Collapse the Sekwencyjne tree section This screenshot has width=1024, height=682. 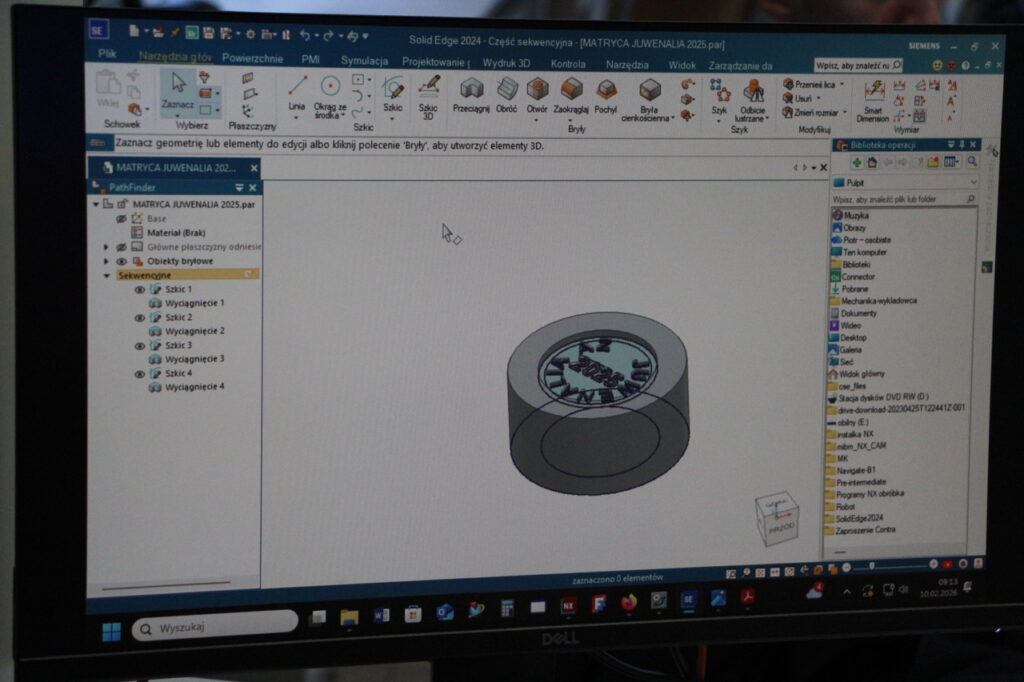tap(107, 275)
